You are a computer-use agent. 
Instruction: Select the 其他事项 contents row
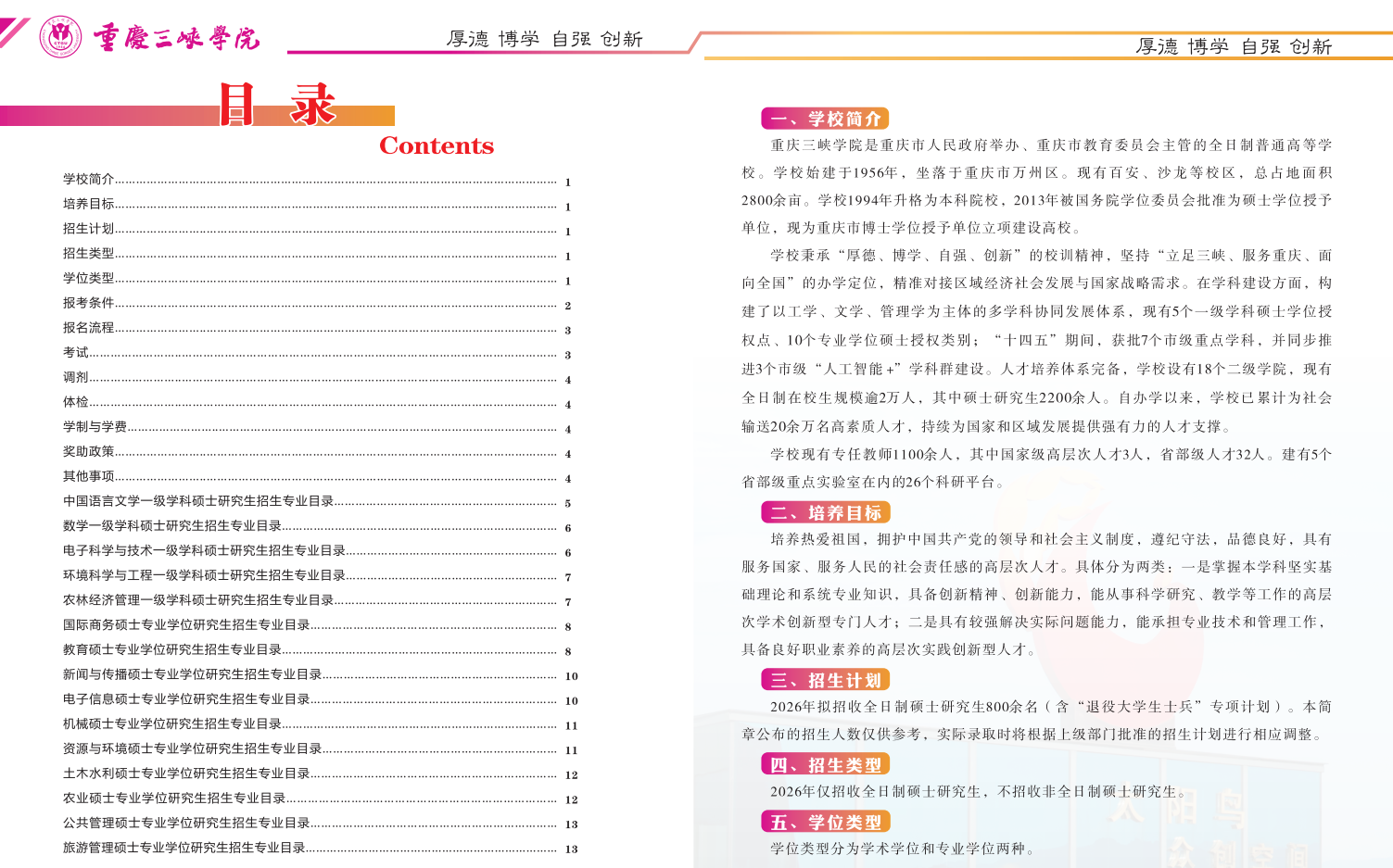click(x=318, y=477)
